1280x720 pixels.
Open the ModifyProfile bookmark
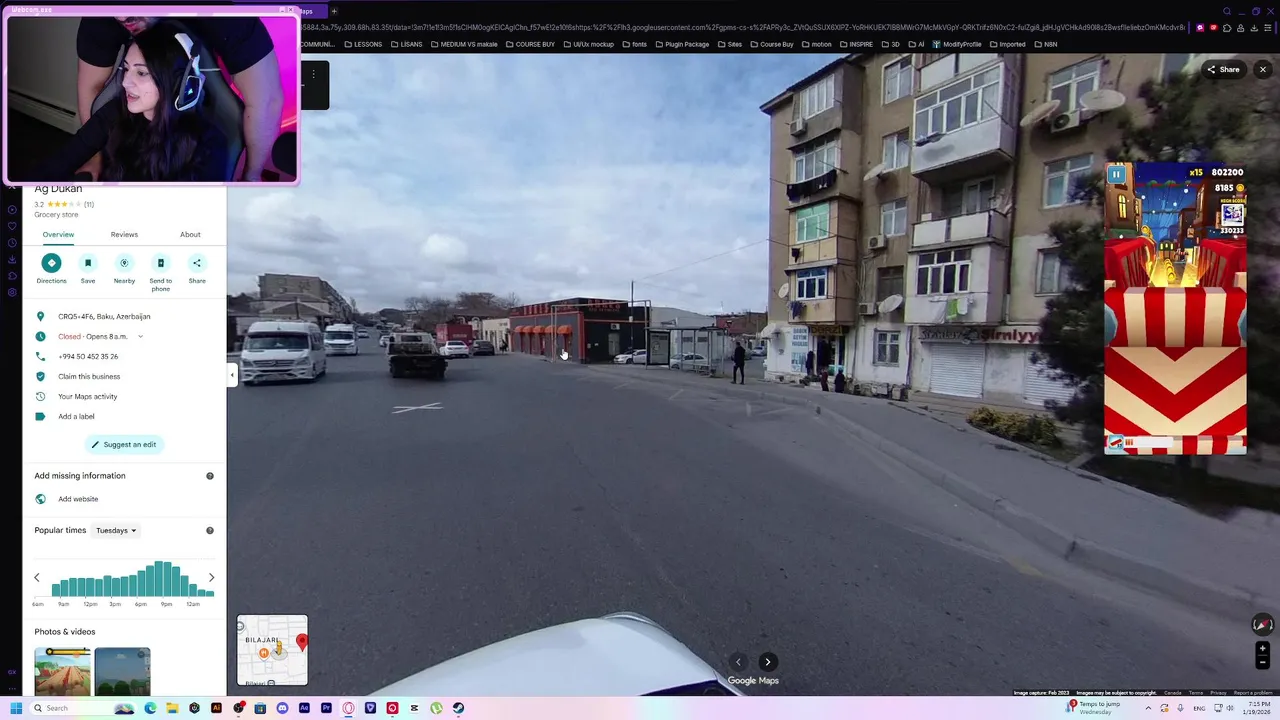point(957,44)
